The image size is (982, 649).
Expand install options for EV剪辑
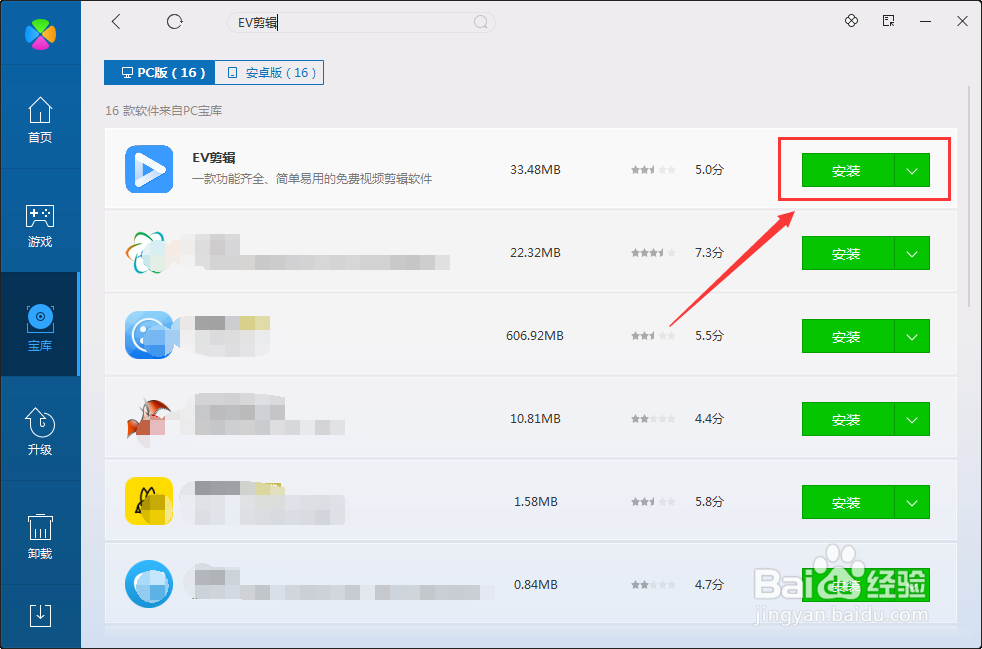click(x=912, y=170)
